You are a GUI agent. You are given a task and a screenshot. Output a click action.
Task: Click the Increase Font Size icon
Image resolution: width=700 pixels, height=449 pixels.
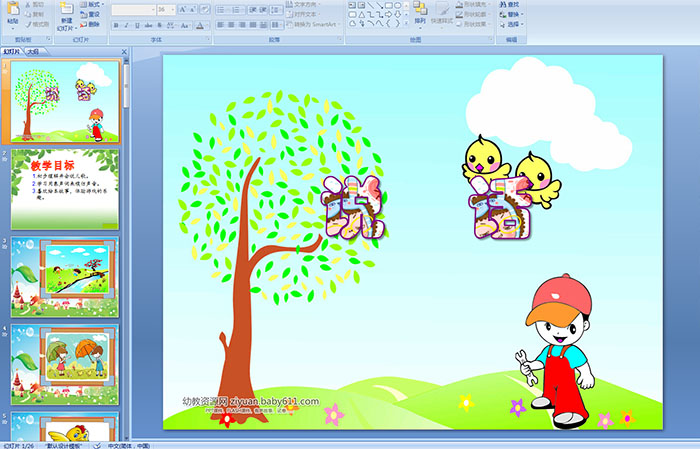click(x=183, y=9)
